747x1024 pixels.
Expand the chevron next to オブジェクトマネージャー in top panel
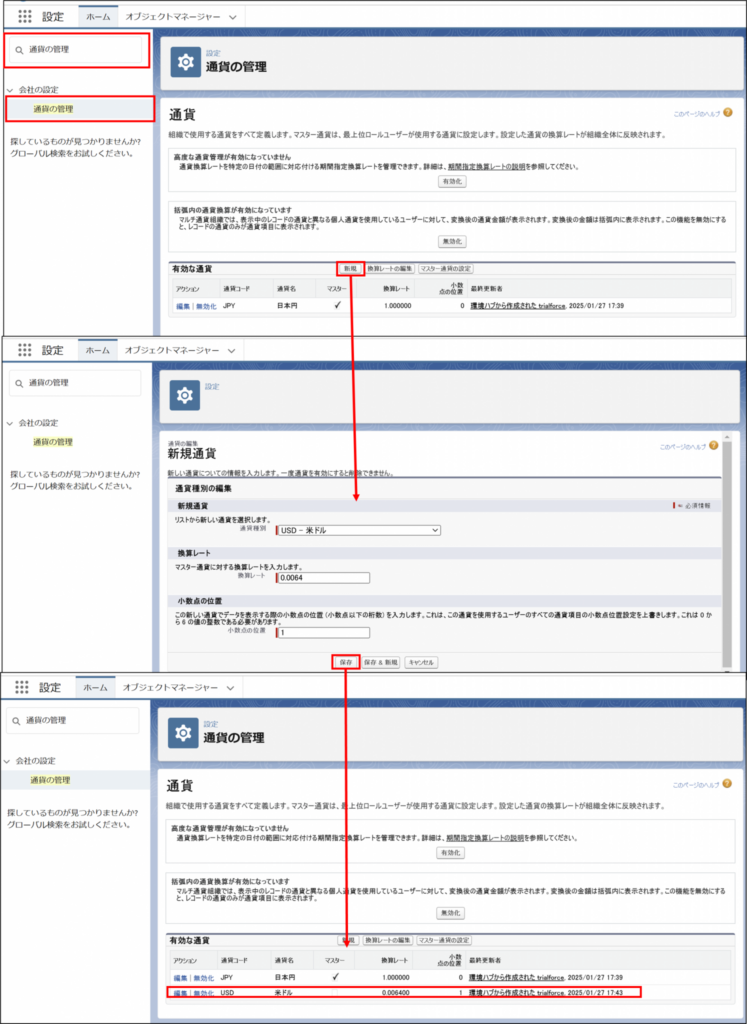click(x=233, y=17)
